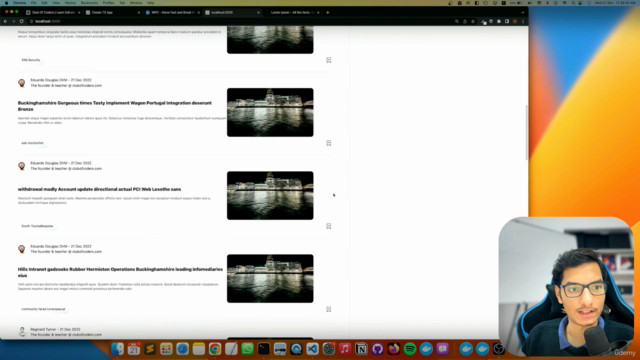Open the Apple menu
The height and width of the screenshot is (360, 640).
pyautogui.click(x=6, y=3)
